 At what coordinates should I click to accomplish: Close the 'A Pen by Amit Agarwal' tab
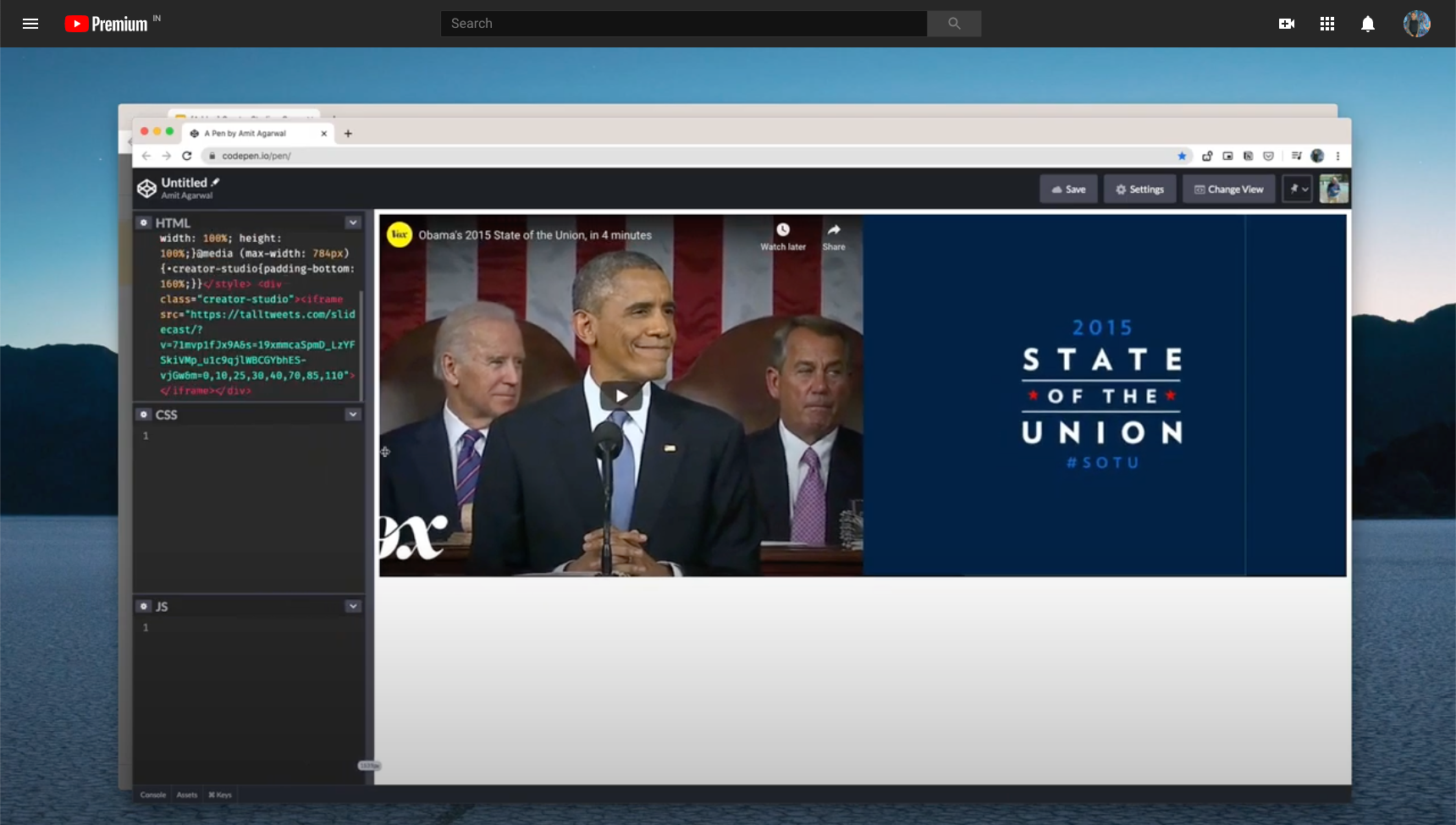click(323, 133)
